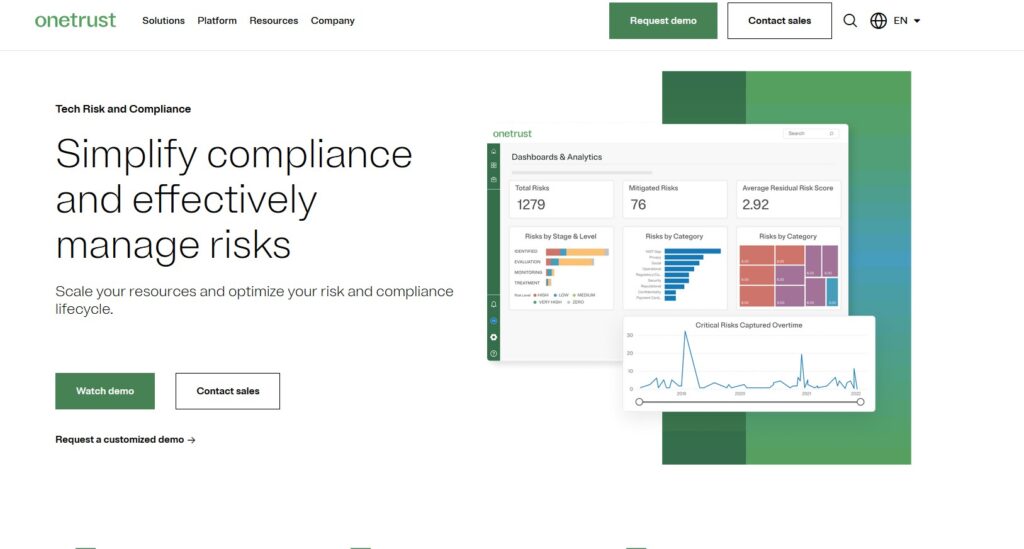This screenshot has width=1024, height=549.
Task: Follow the Request a customized demo link
Action: point(125,439)
